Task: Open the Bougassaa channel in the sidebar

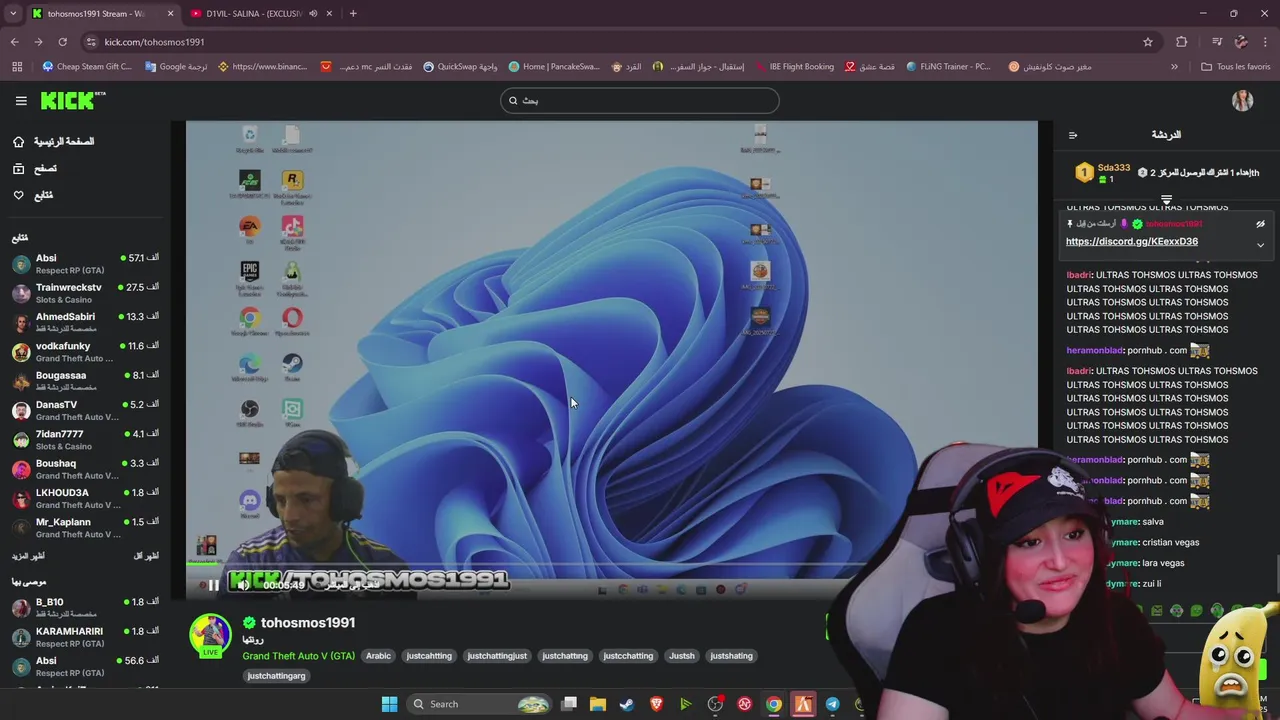Action: 85,381
